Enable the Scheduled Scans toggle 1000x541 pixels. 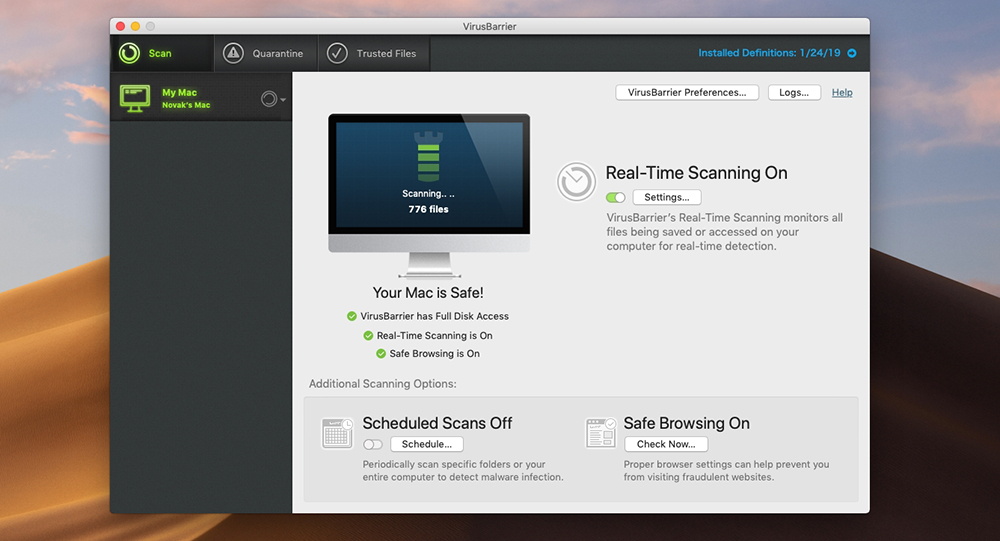click(372, 444)
